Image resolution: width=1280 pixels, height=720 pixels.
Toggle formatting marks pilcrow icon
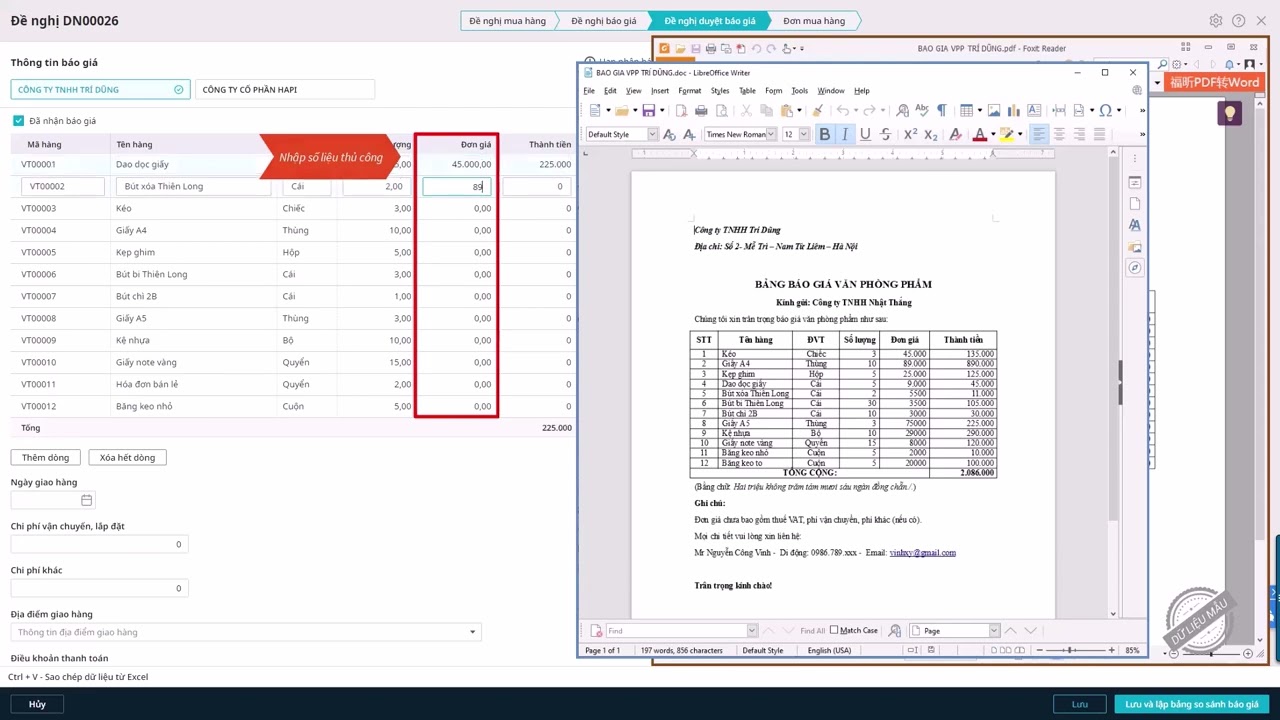(941, 110)
